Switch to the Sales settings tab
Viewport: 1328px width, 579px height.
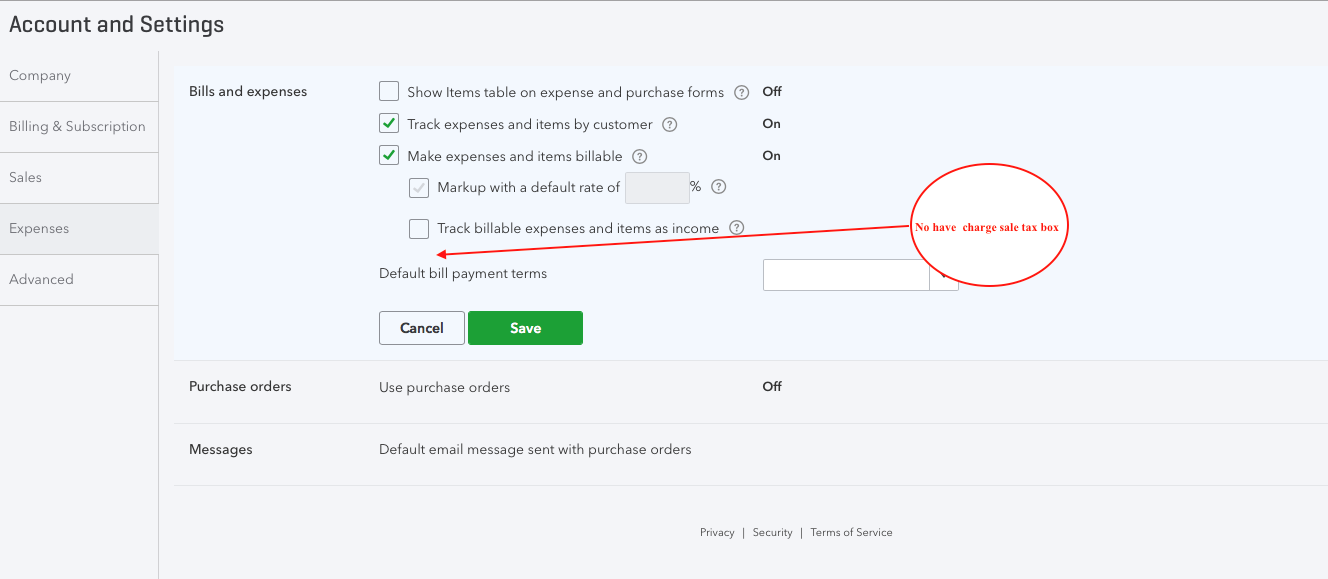(x=26, y=177)
